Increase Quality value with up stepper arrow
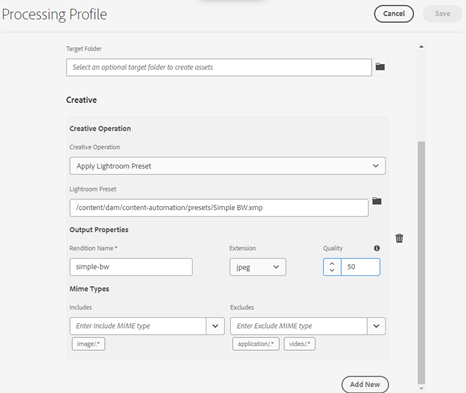 tap(332, 263)
